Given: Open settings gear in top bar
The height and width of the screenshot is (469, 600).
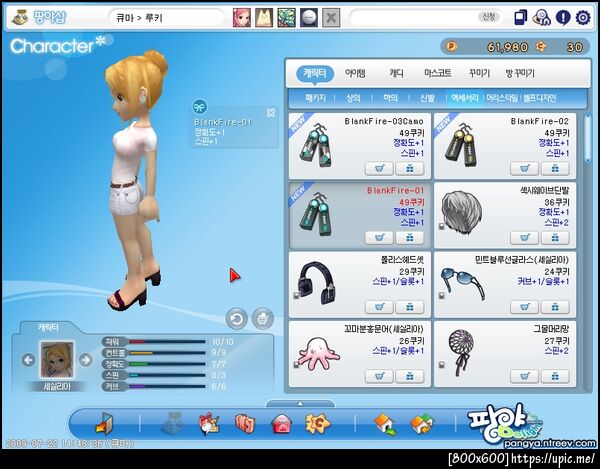Looking at the screenshot, I should coord(583,18).
